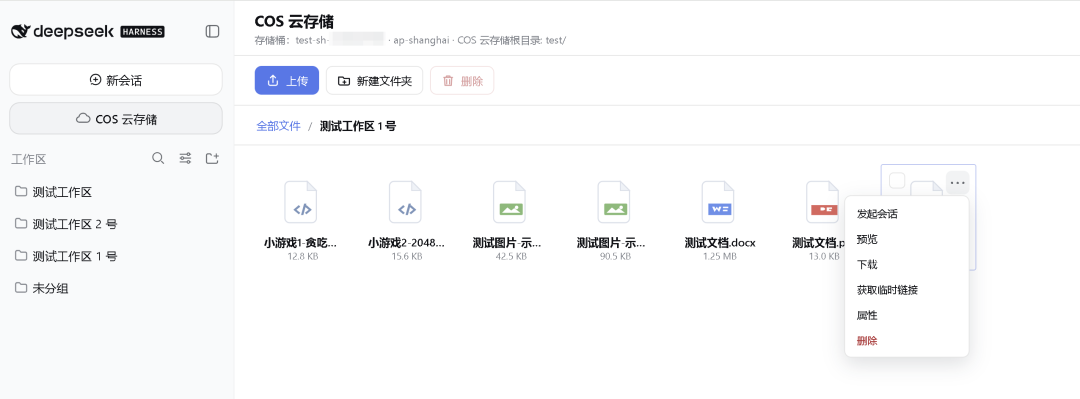This screenshot has height=399, width=1080.
Task: Tick the checkbox on the highlighted file
Action: (897, 181)
